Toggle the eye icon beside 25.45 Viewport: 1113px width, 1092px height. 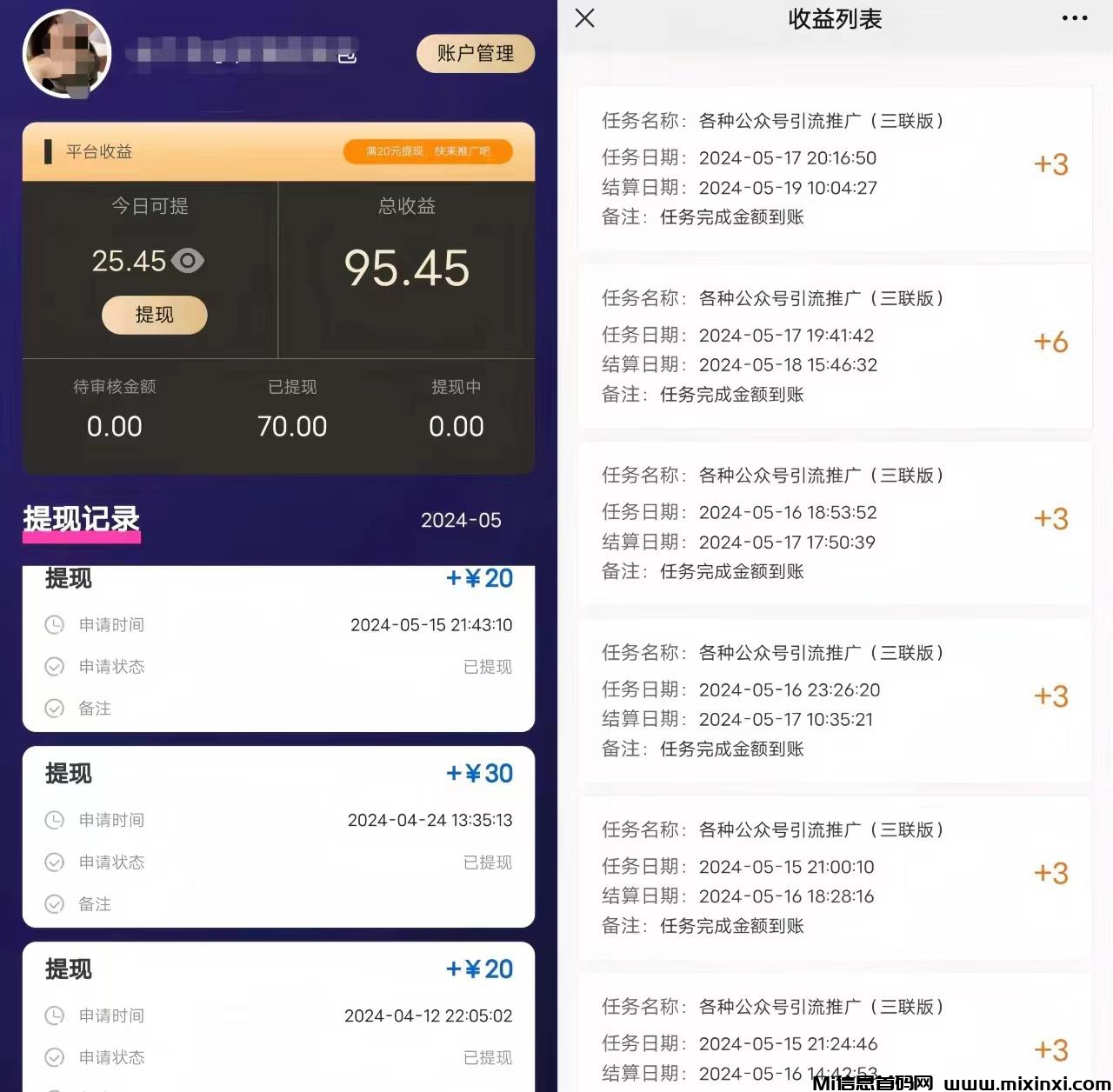[188, 261]
